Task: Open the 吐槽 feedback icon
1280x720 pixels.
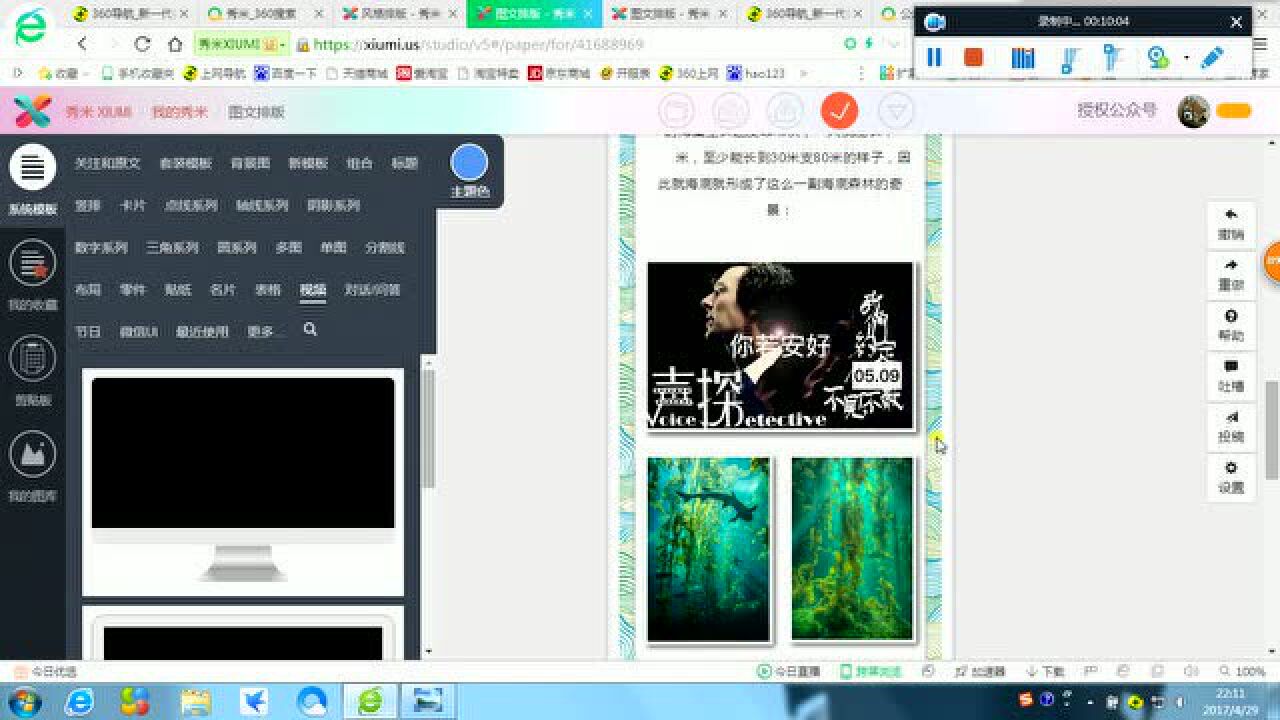Action: coord(1231,367)
